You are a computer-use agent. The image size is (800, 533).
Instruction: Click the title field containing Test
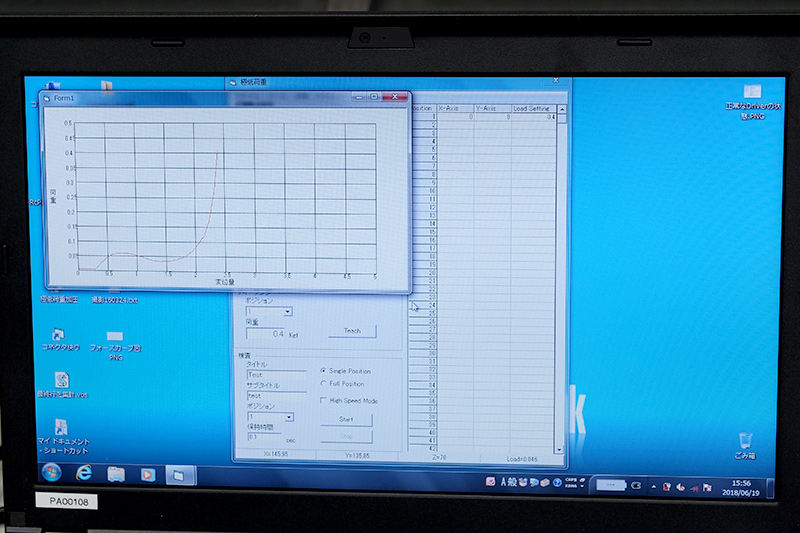pos(276,375)
